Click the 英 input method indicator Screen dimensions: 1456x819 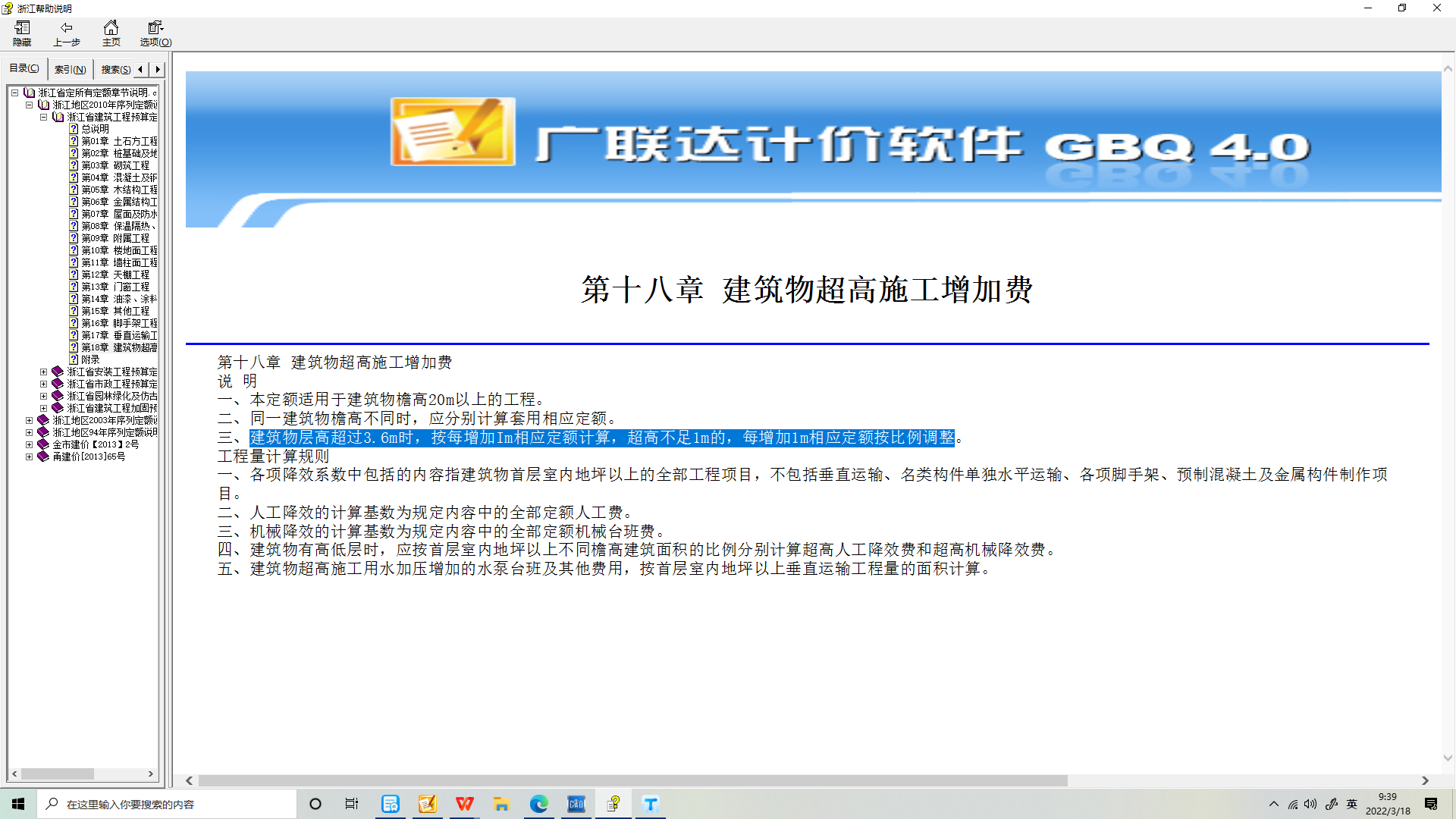point(1351,804)
